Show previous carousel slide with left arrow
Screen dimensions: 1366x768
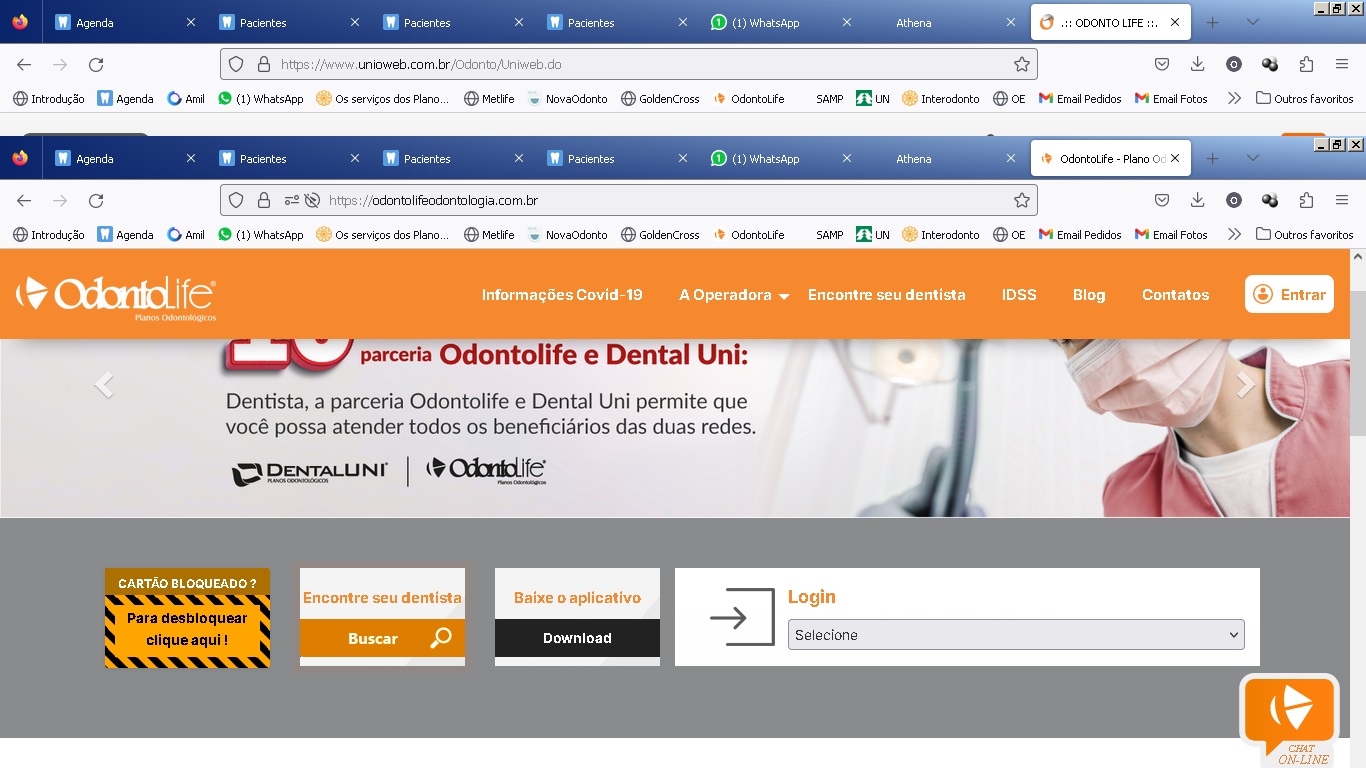(x=103, y=385)
